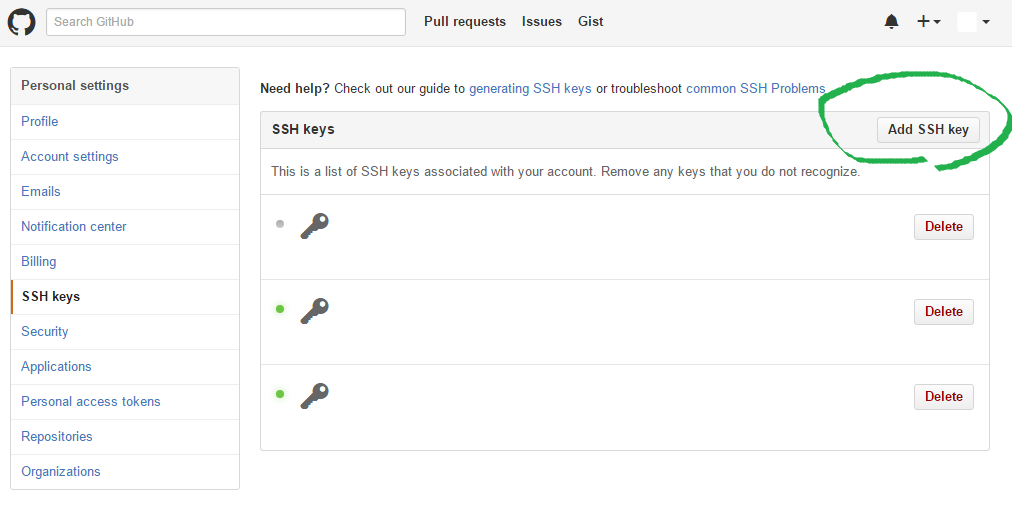Open Pull requests in top navigation
Screen dimensions: 1012x519
(465, 22)
